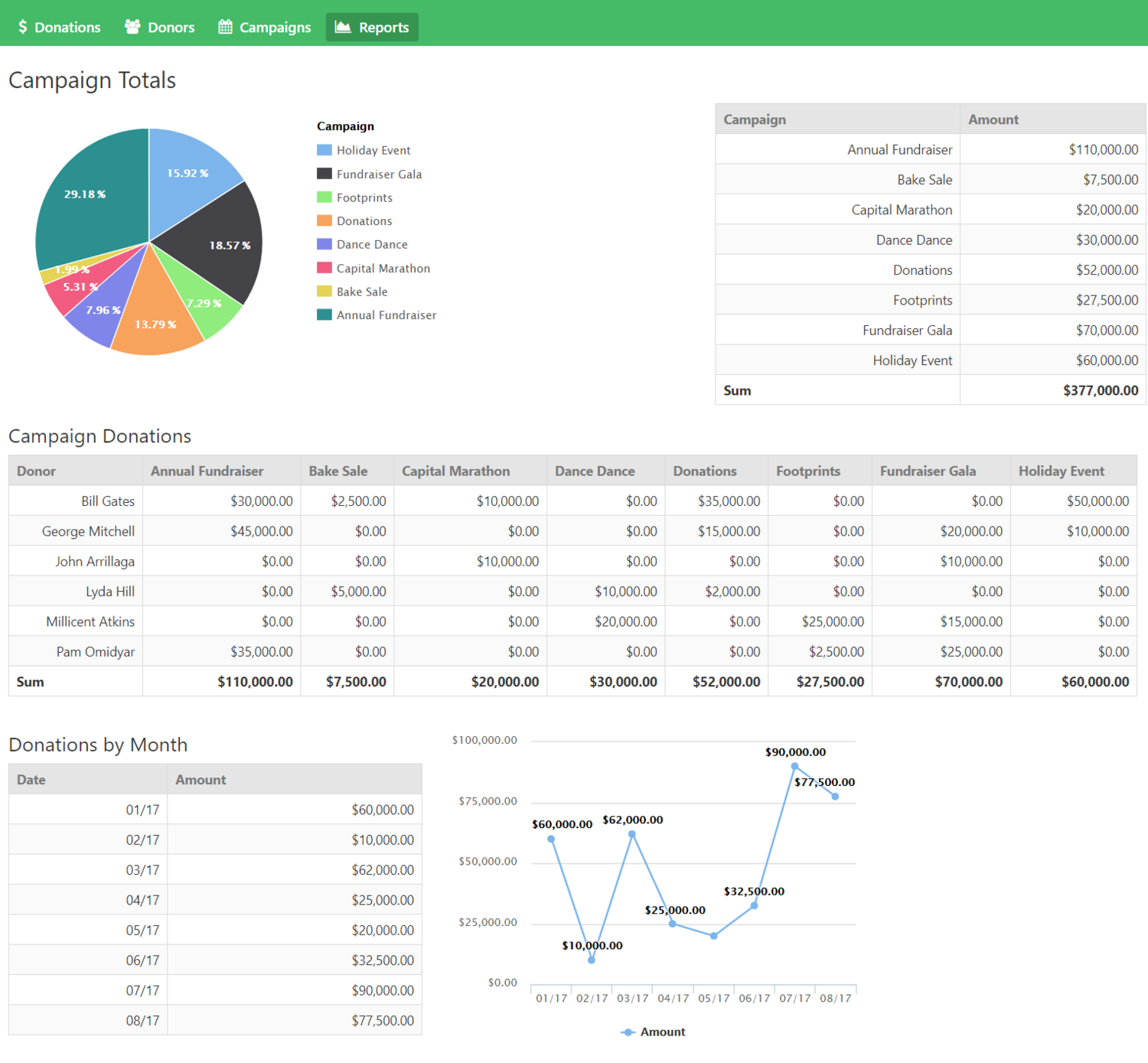The height and width of the screenshot is (1063, 1148).
Task: Click Bill Gates in the donor column
Action: (x=107, y=501)
